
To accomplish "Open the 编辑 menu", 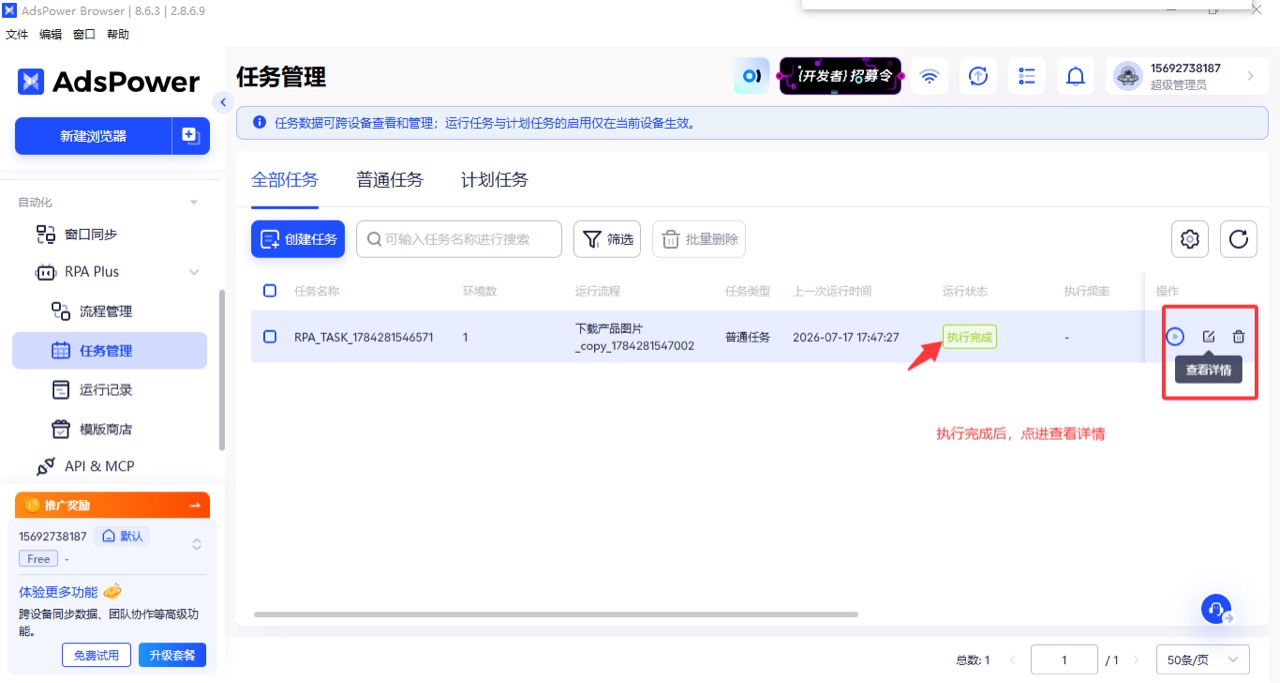I will (x=50, y=34).
